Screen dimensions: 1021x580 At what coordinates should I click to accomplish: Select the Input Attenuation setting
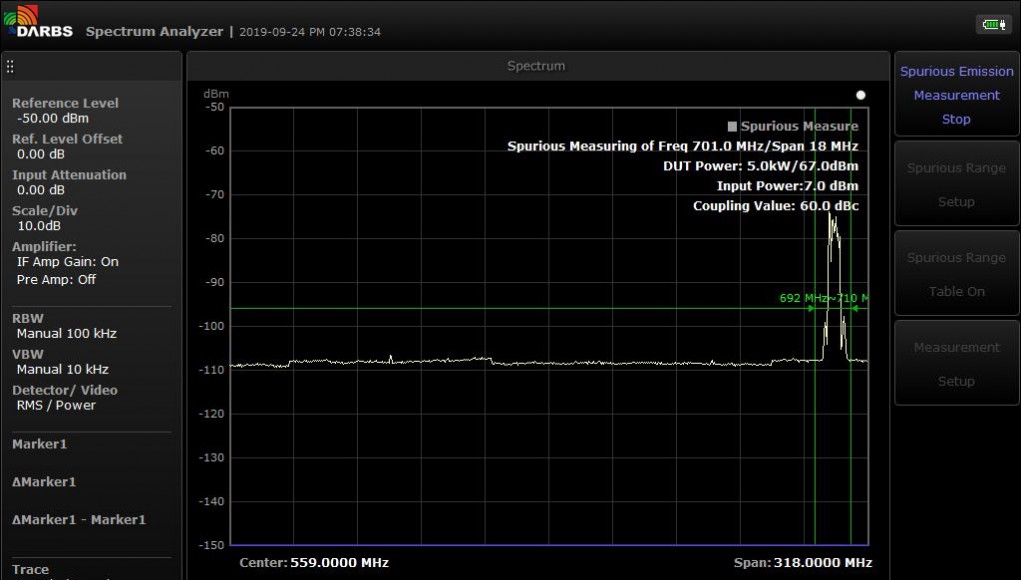69,182
